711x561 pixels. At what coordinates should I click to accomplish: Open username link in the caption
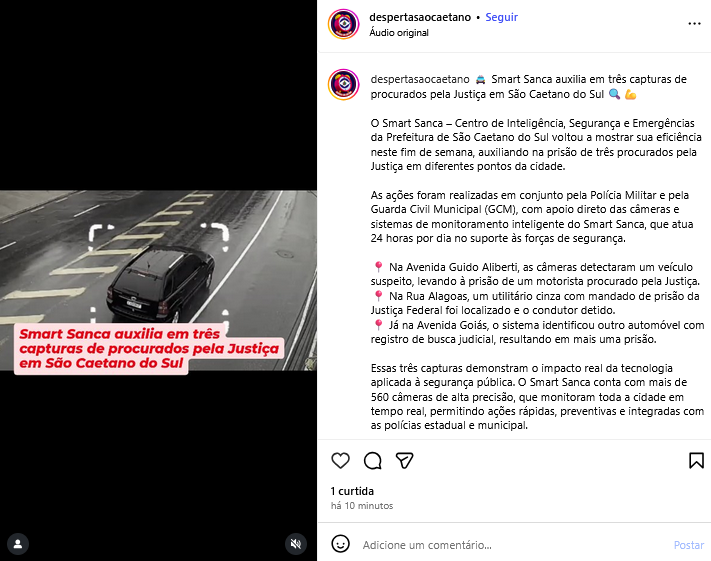coord(420,79)
